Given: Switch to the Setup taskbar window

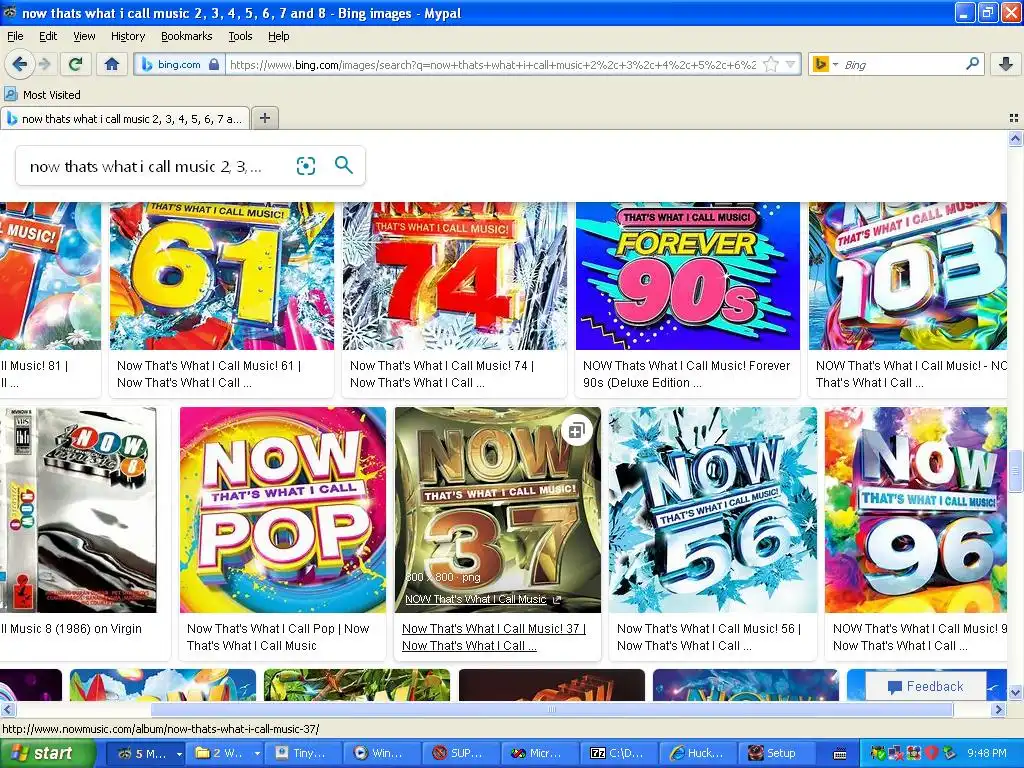Looking at the screenshot, I should click(x=776, y=754).
